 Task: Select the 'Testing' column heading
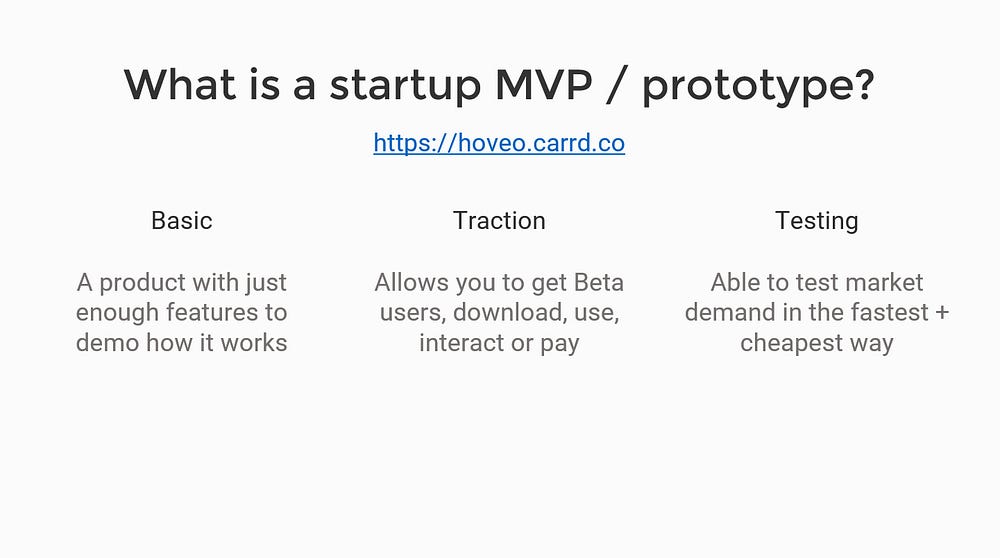pyautogui.click(x=816, y=221)
